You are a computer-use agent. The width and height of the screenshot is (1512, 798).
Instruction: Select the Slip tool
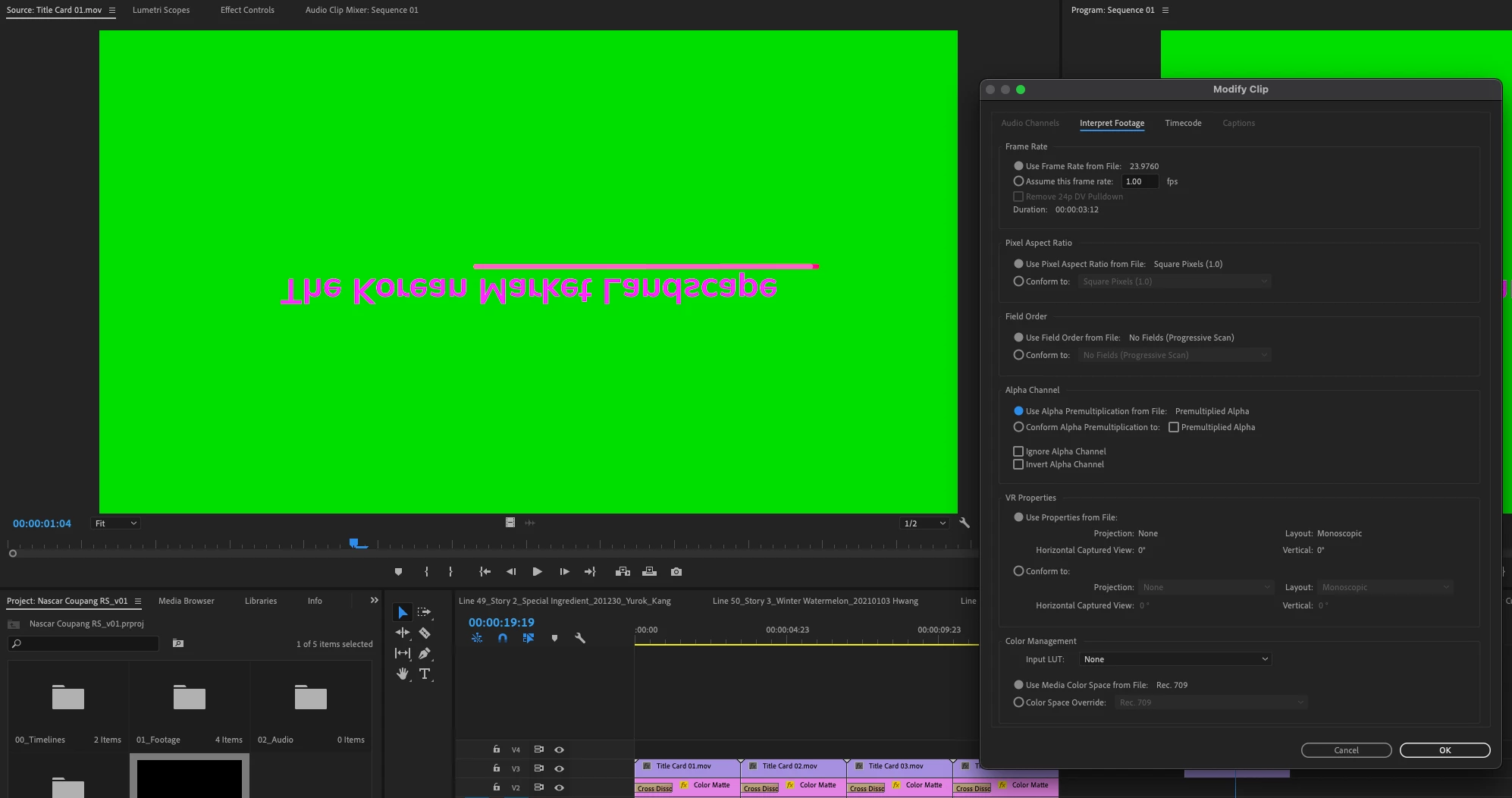(x=403, y=653)
